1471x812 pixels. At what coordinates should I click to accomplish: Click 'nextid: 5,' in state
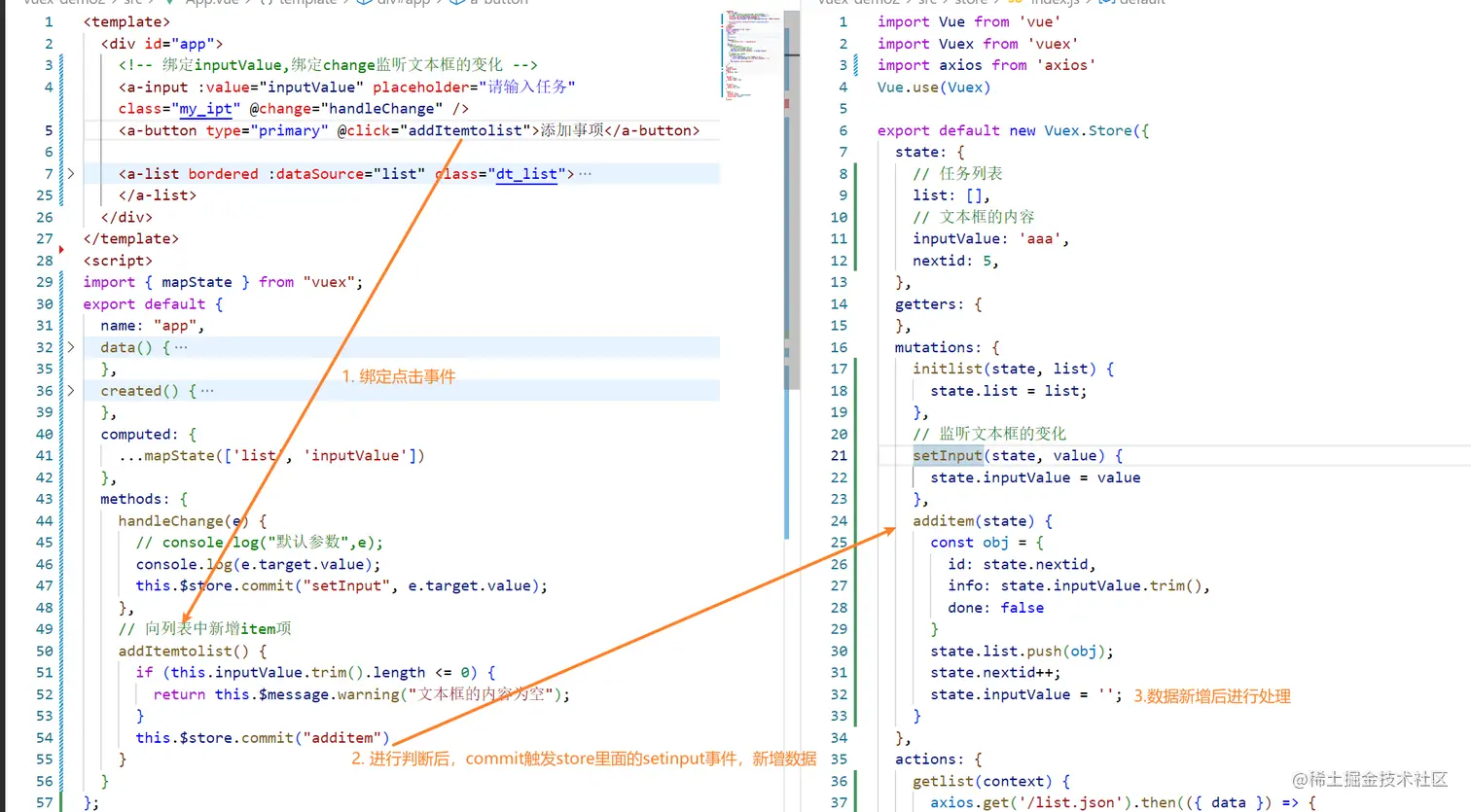[x=956, y=261]
